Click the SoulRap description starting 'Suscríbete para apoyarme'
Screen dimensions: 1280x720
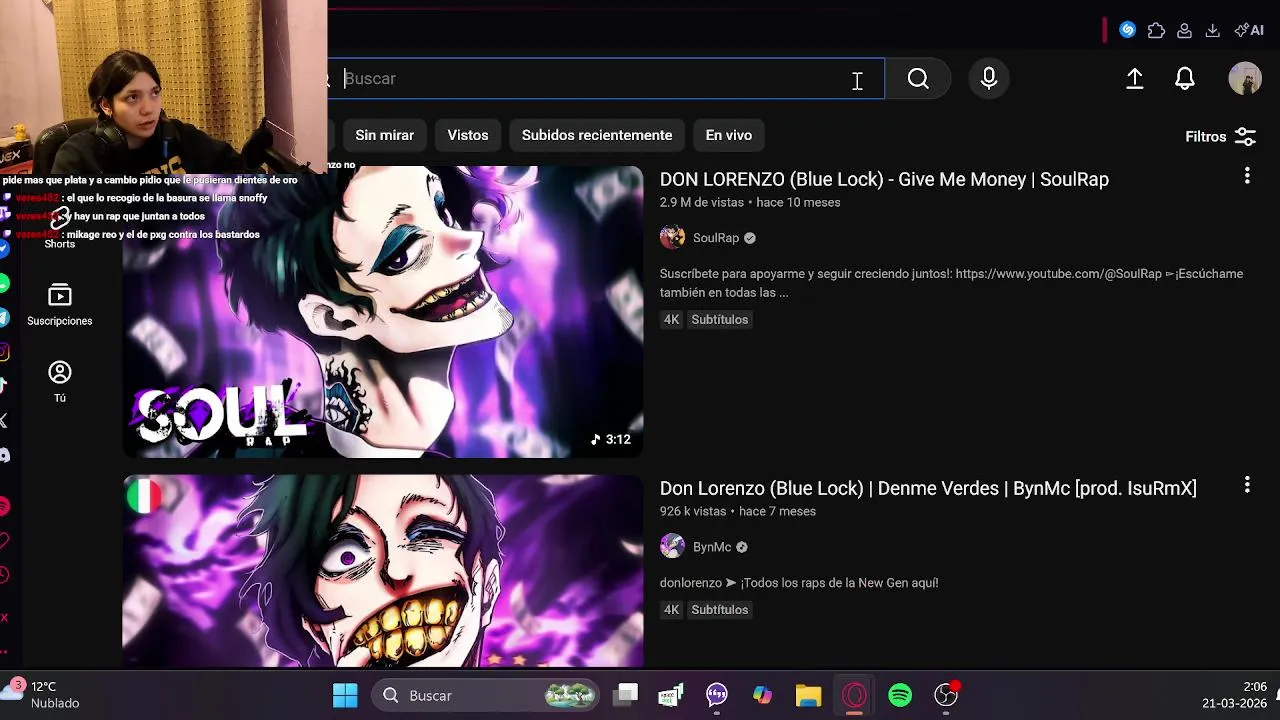951,283
